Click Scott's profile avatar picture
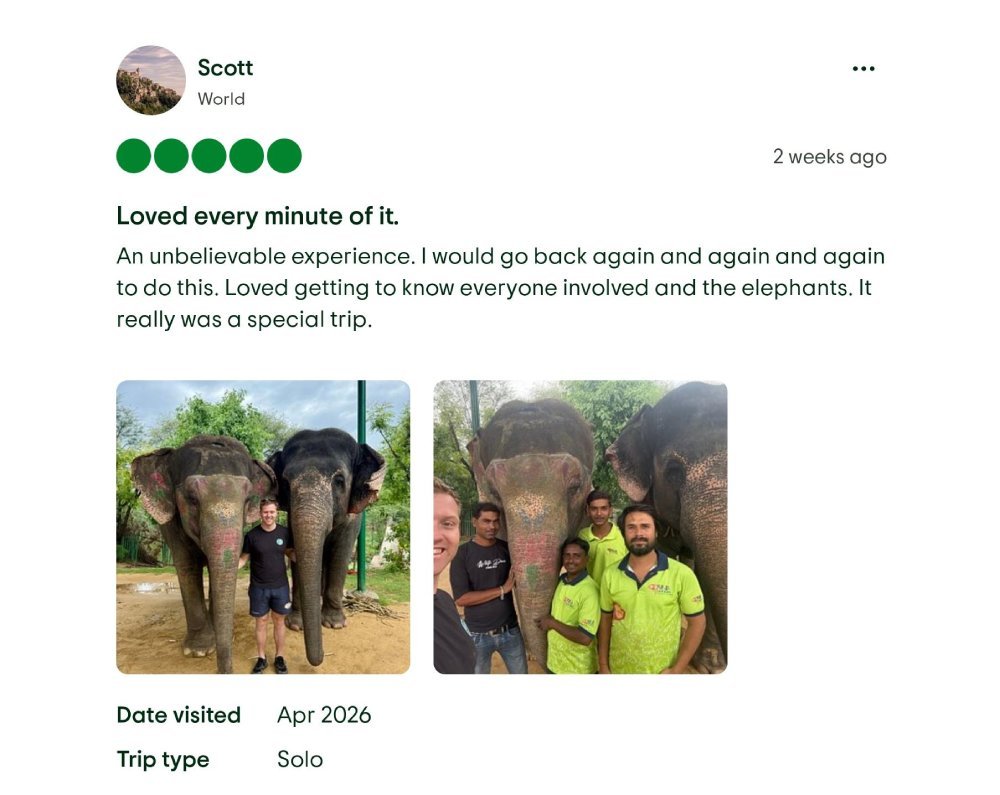 click(148, 80)
